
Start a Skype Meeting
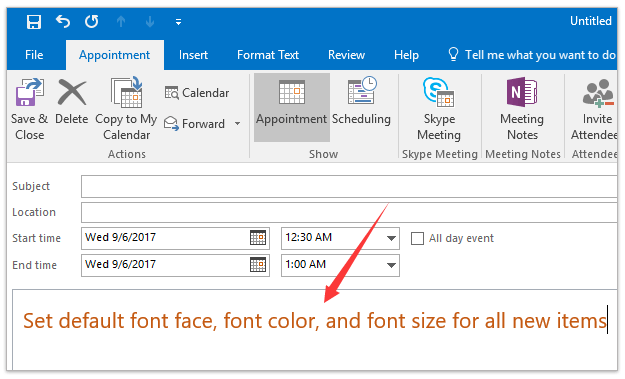pyautogui.click(x=439, y=109)
